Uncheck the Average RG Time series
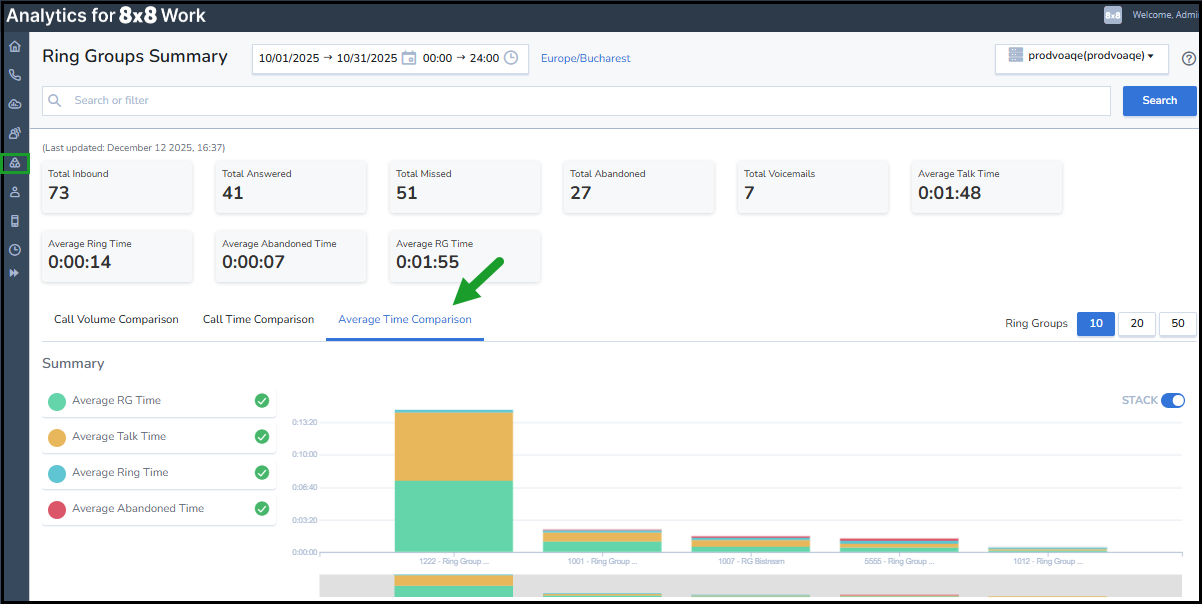The image size is (1202, 604). click(261, 401)
